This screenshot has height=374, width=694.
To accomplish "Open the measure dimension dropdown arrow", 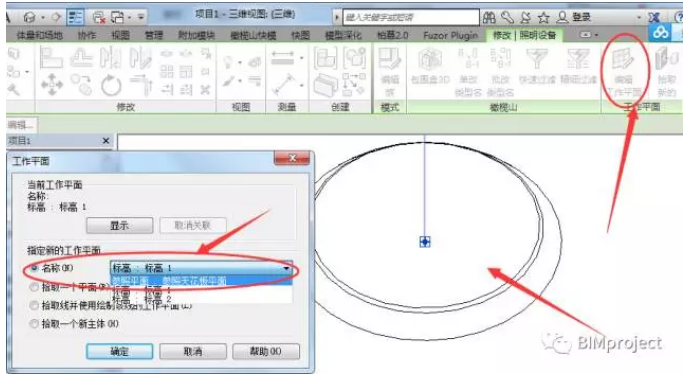I will click(301, 58).
